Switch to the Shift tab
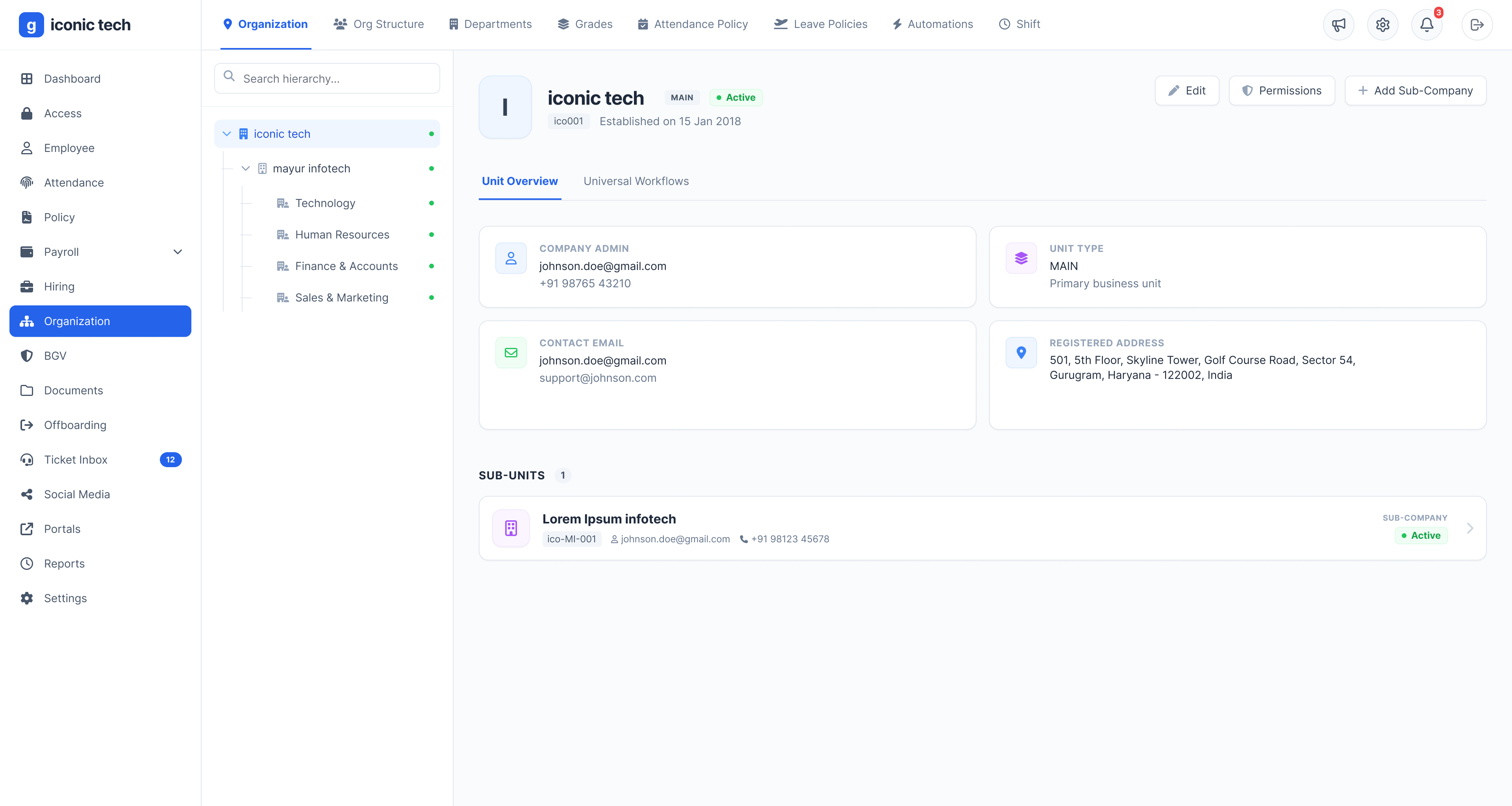1512x806 pixels. (1019, 24)
